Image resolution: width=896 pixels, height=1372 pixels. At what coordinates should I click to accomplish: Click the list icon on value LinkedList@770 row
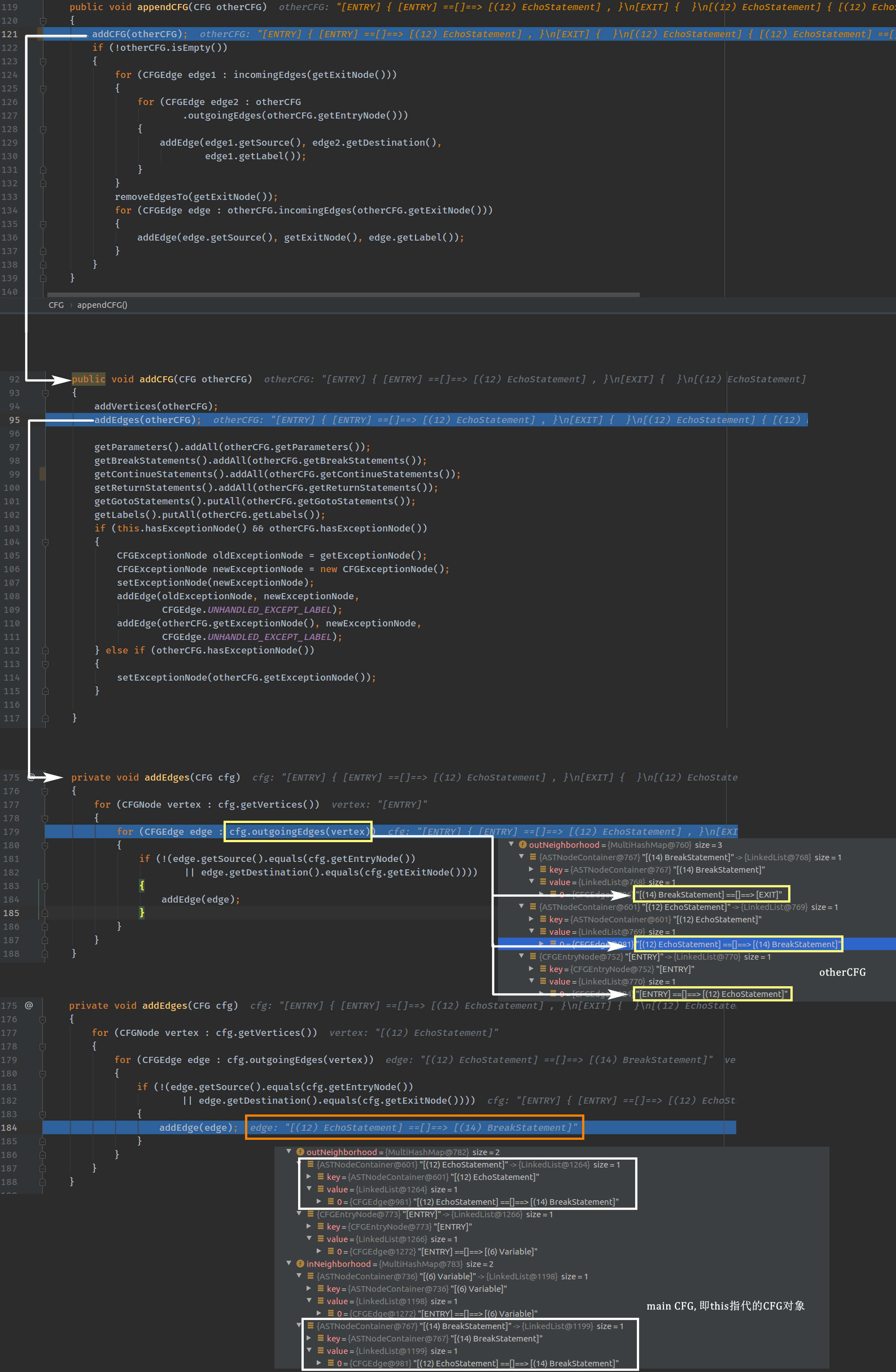click(x=543, y=981)
